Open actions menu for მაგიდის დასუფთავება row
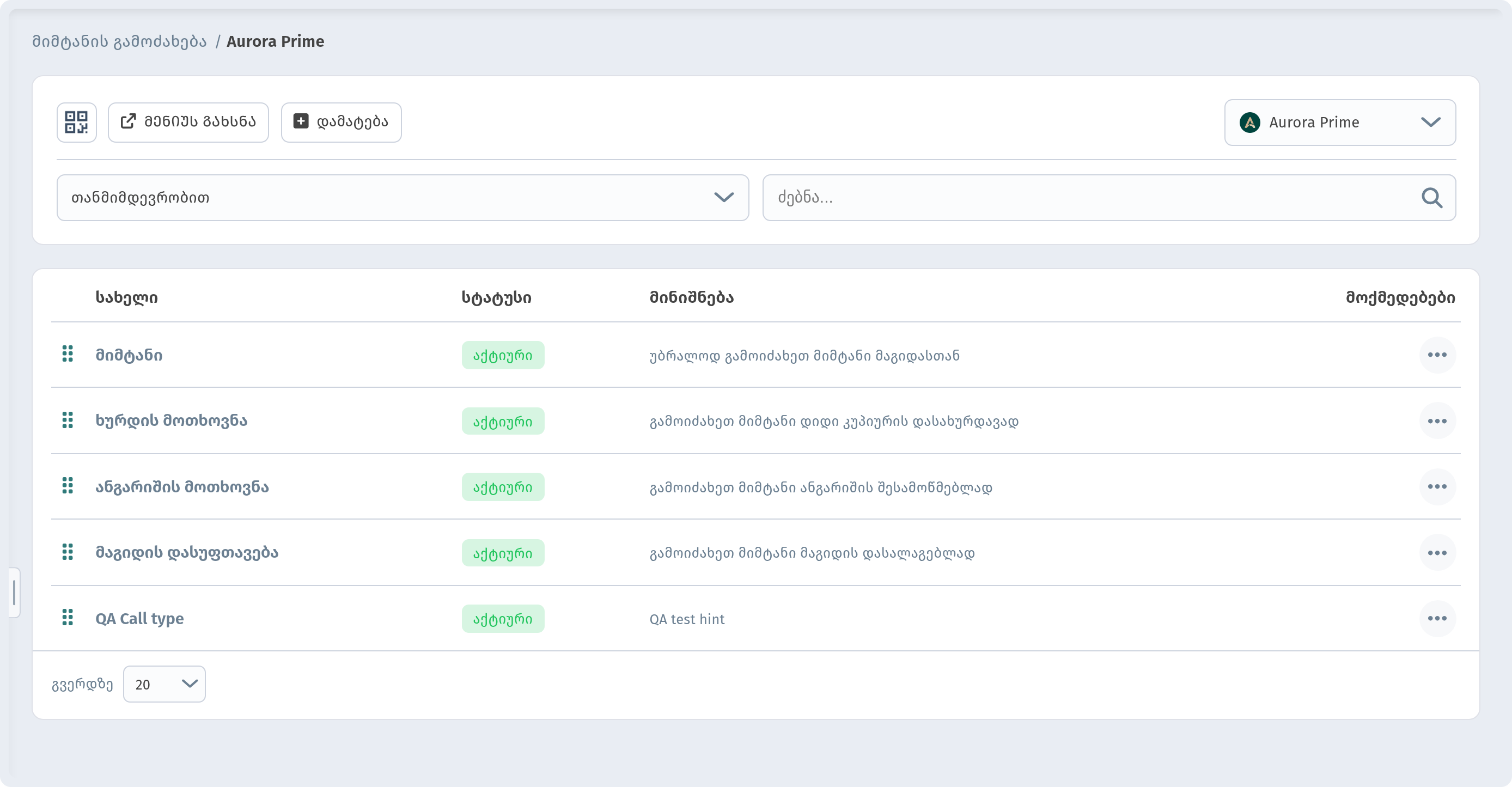Viewport: 1512px width, 787px height. point(1437,553)
